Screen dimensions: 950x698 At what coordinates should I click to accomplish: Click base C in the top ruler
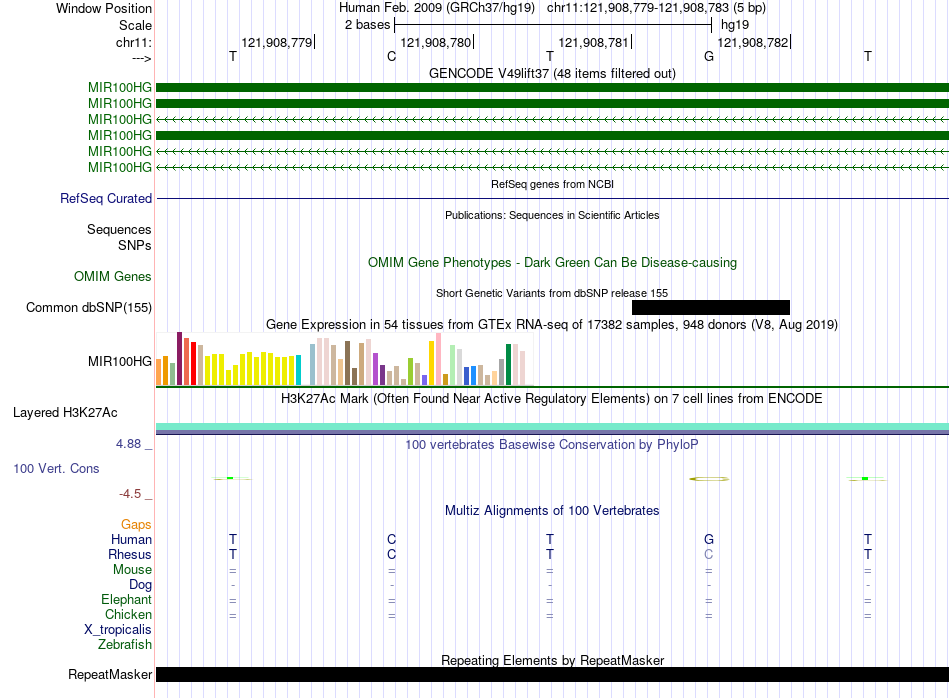tap(391, 56)
